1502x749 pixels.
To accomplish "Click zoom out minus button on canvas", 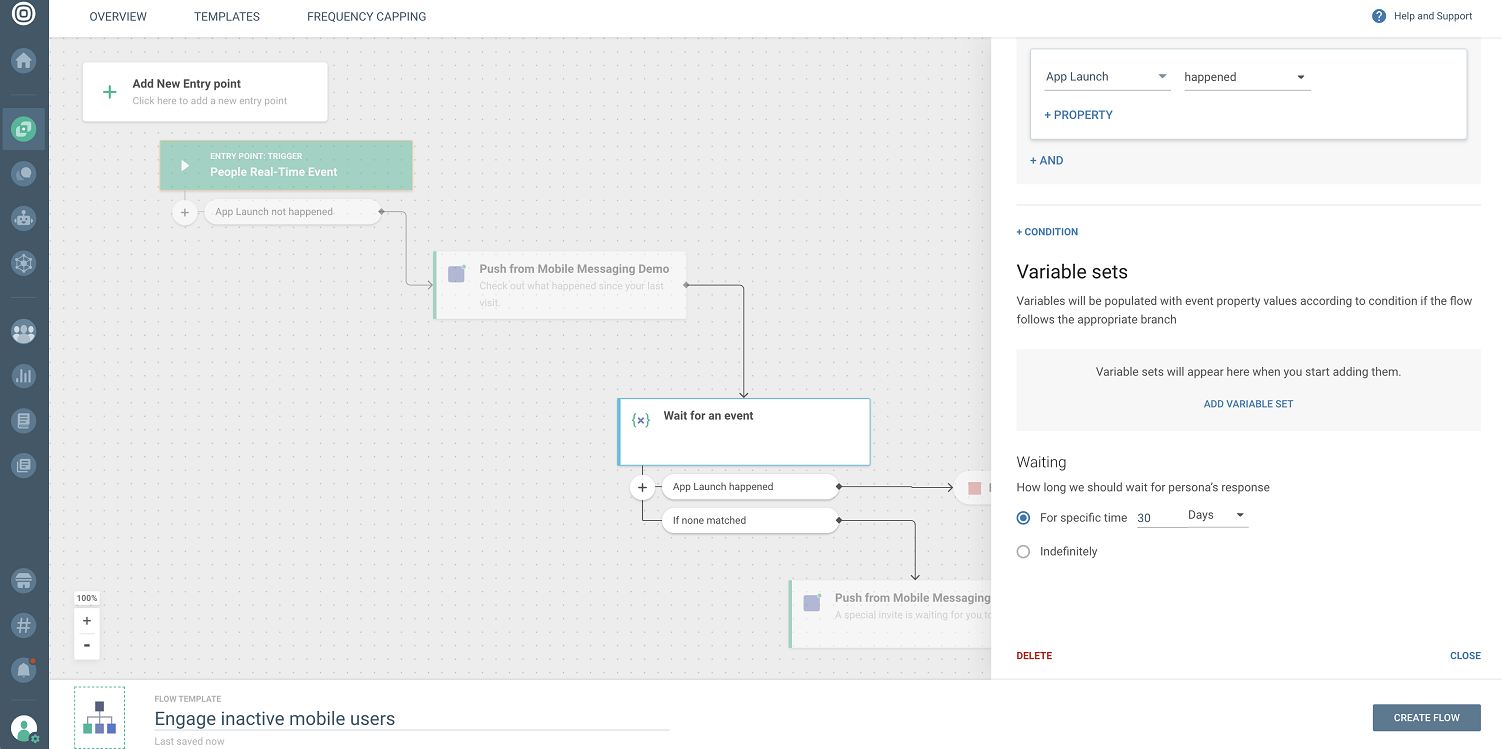I will (87, 645).
